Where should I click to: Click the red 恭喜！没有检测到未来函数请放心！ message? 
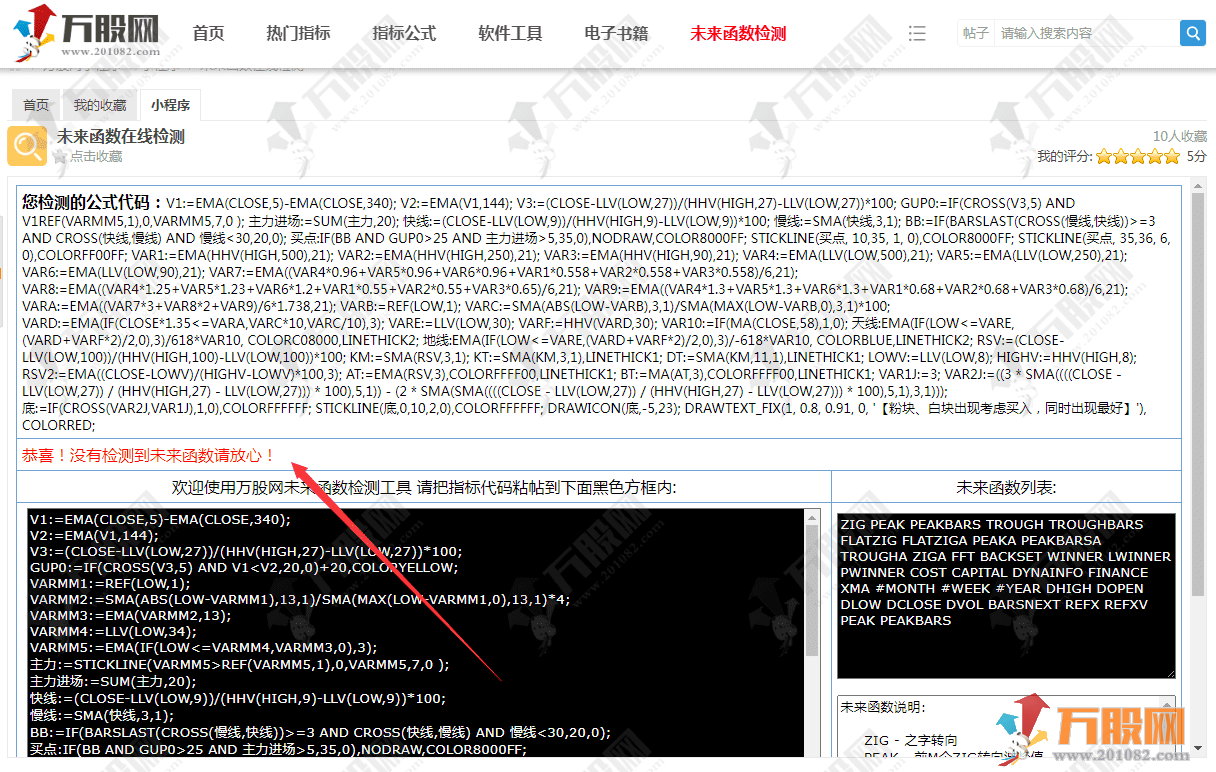click(x=149, y=455)
